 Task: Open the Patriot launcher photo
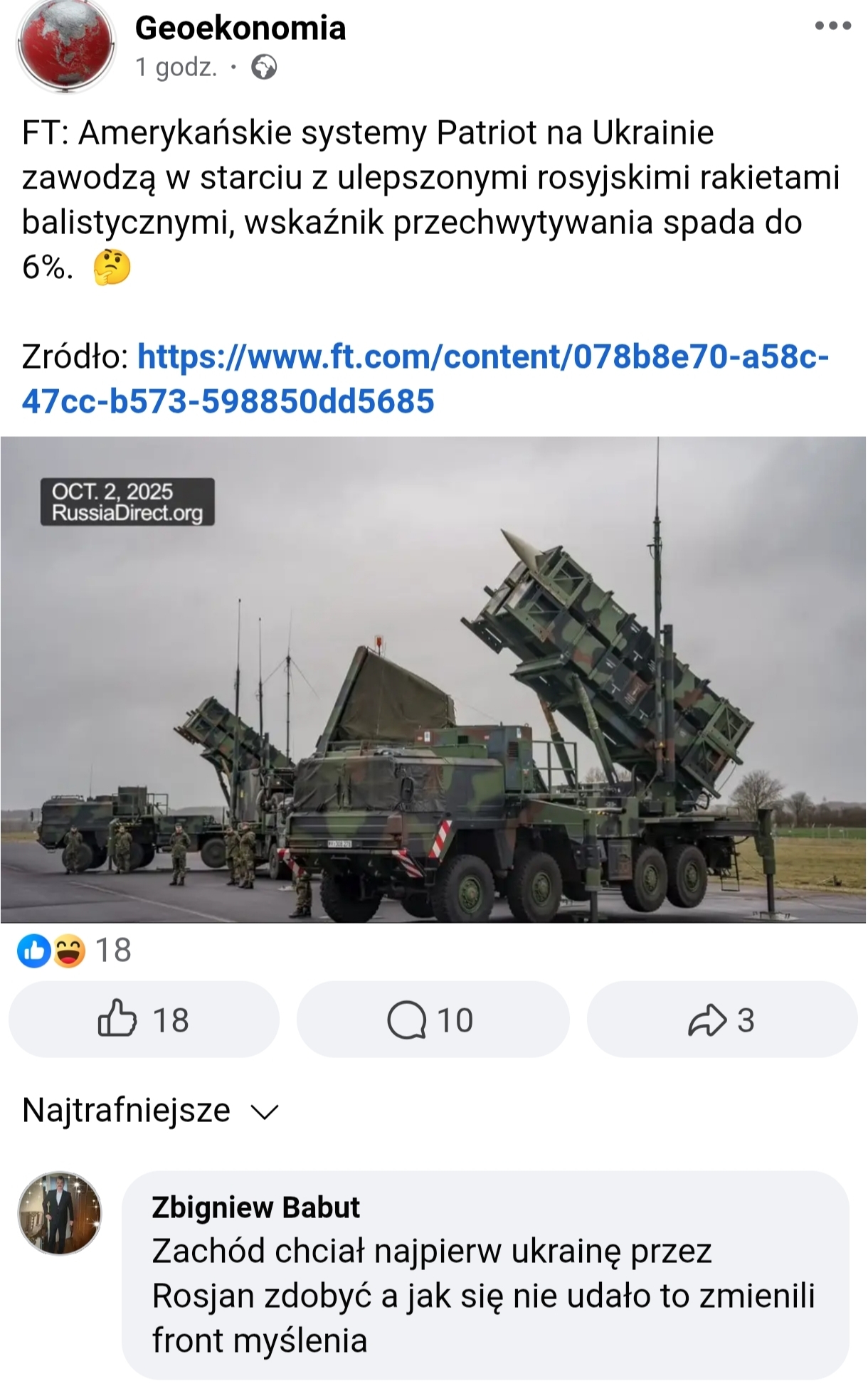point(433,679)
